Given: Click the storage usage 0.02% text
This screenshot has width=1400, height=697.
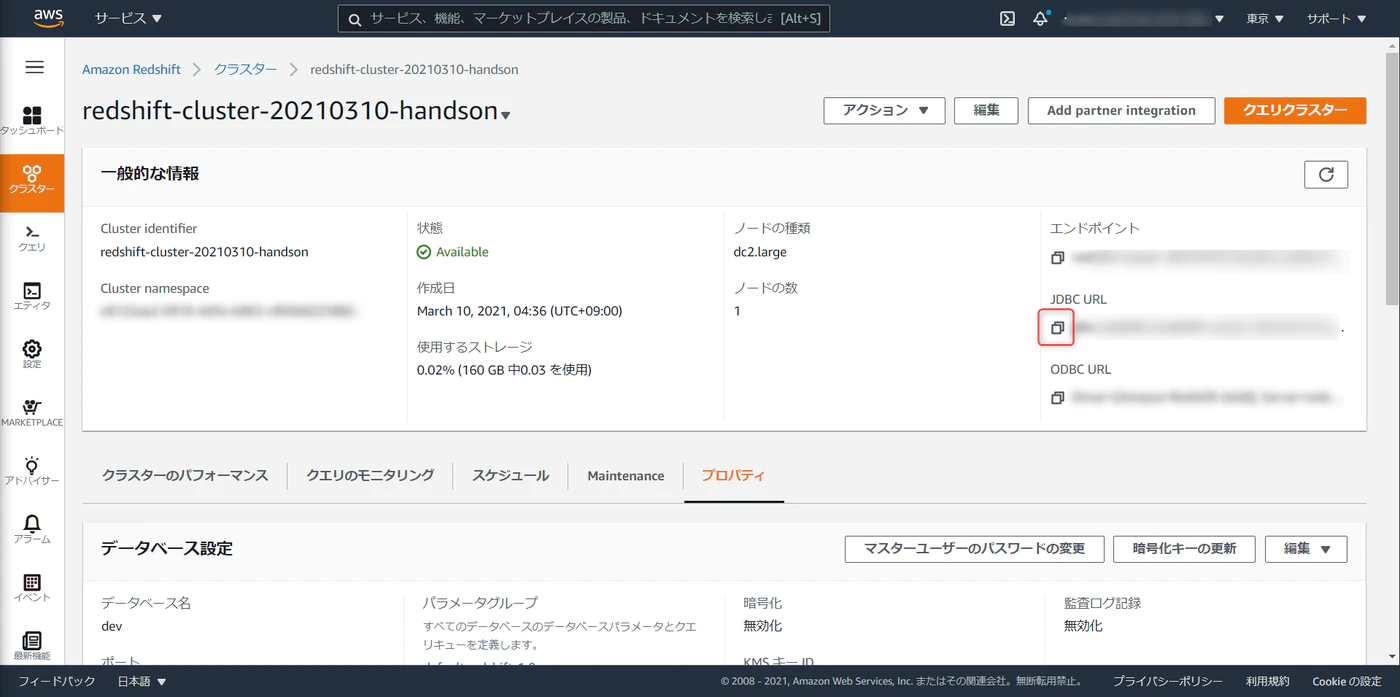Looking at the screenshot, I should (x=504, y=370).
